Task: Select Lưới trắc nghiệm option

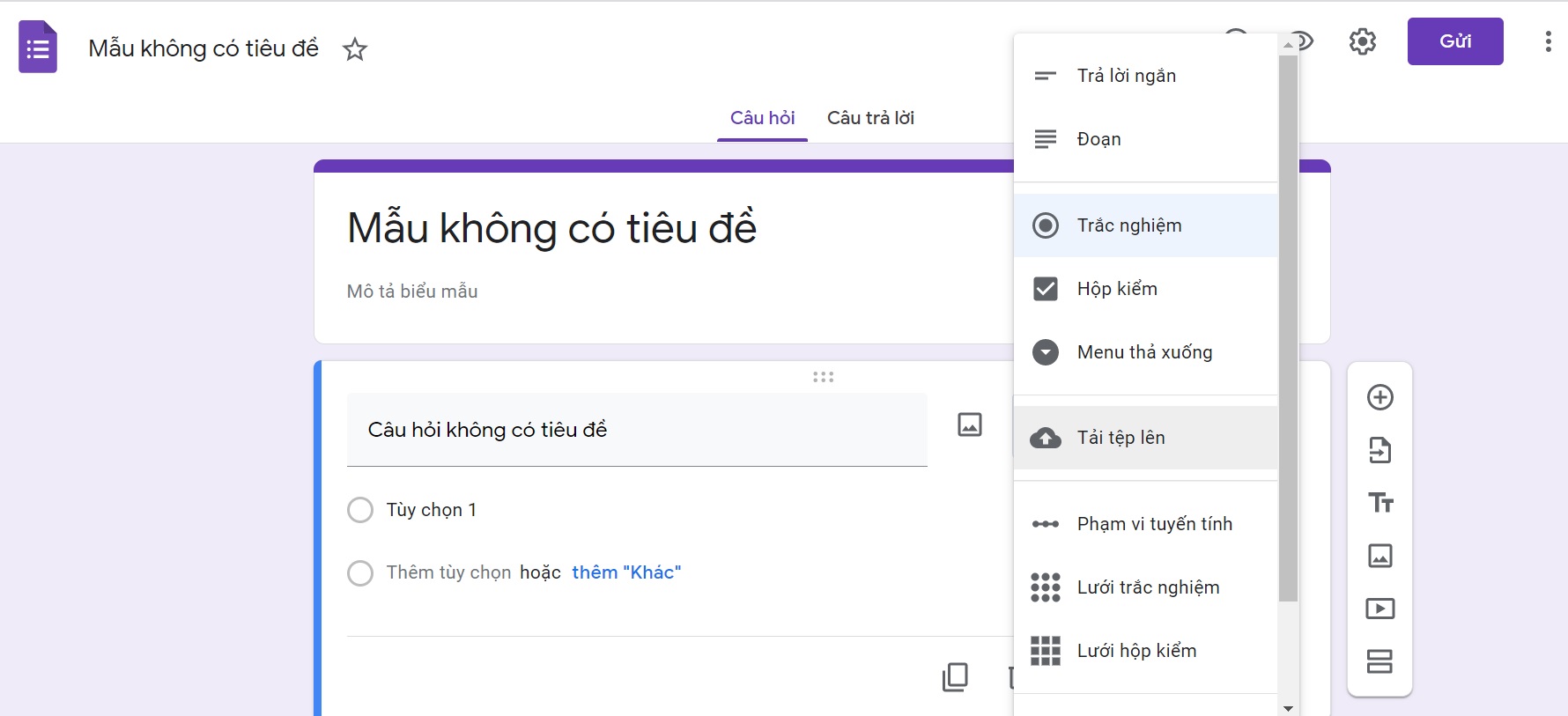Action: click(x=1145, y=587)
